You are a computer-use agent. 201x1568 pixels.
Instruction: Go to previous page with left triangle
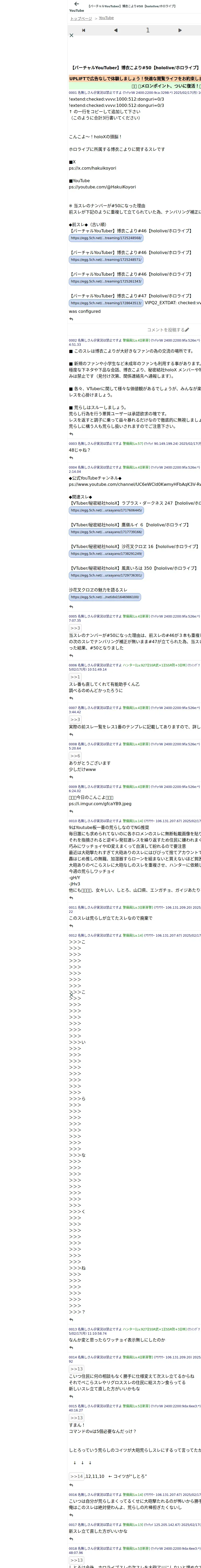tap(115, 30)
